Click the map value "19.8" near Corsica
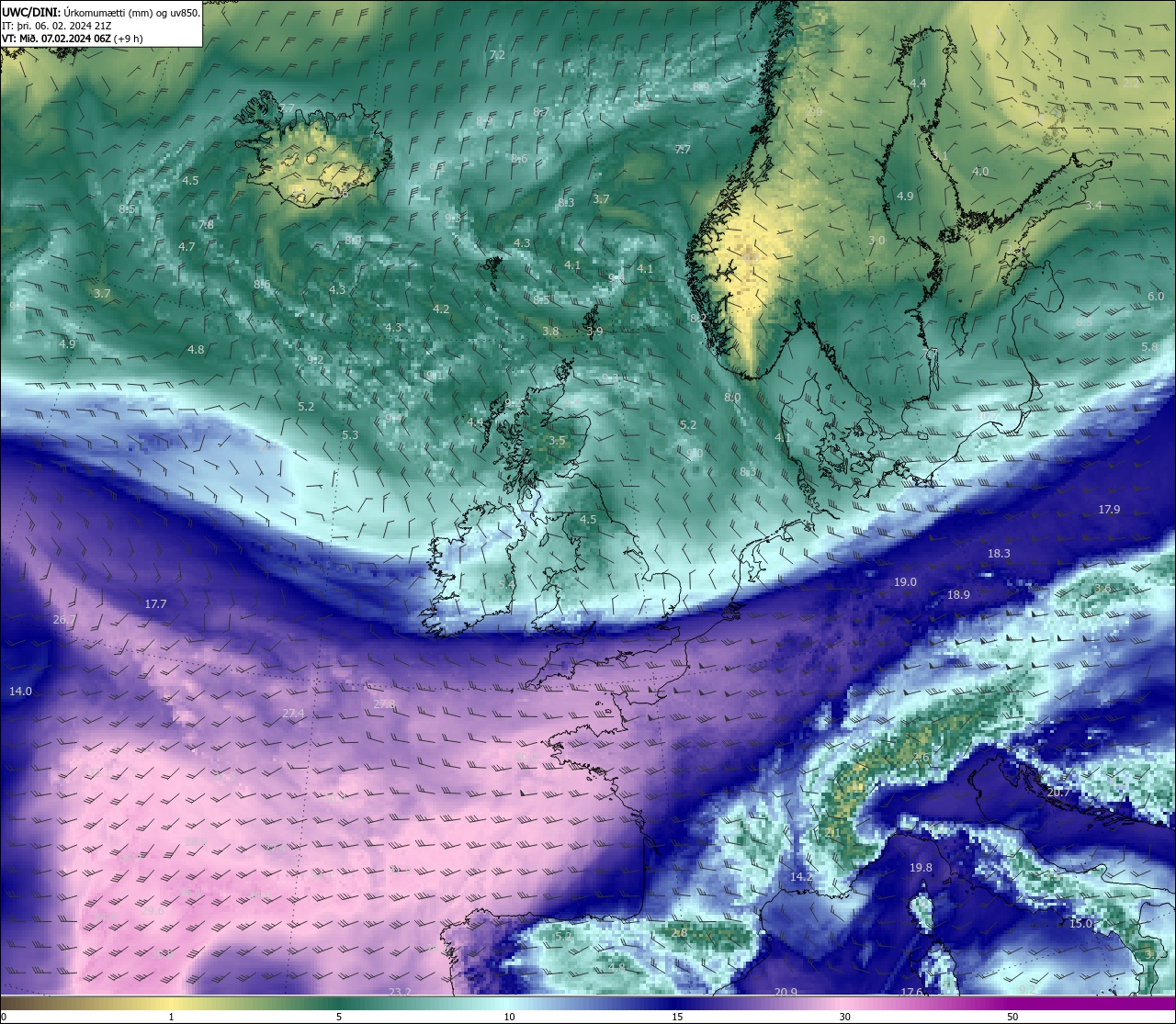Viewport: 1176px width, 1024px height. pyautogui.click(x=921, y=868)
